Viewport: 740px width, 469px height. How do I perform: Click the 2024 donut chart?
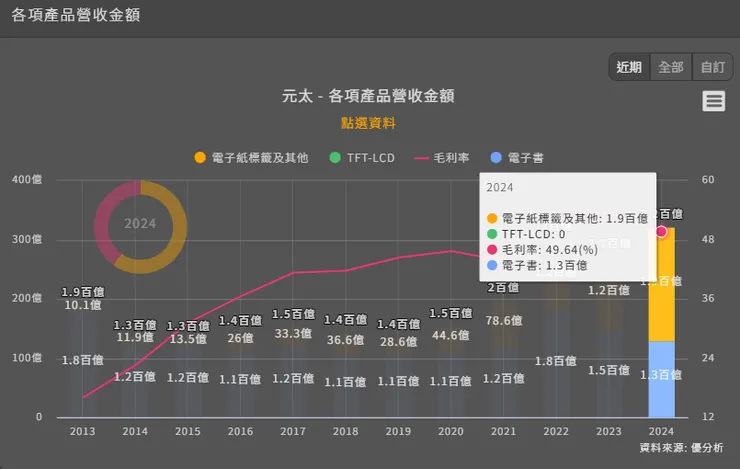click(140, 227)
